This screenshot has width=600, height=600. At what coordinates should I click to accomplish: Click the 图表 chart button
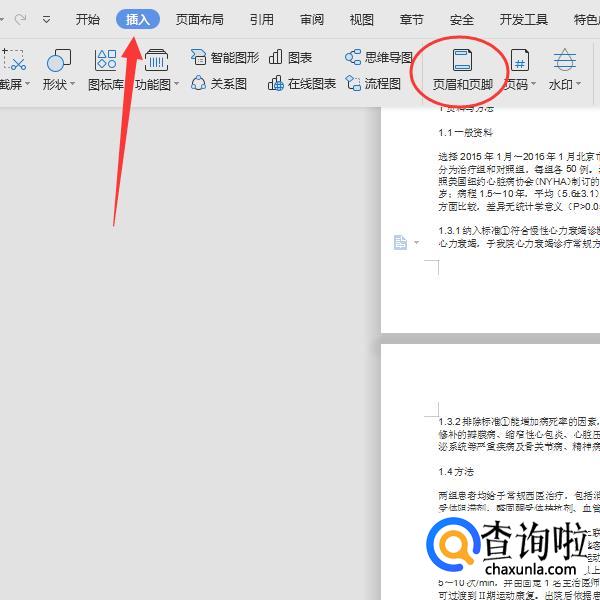(290, 58)
